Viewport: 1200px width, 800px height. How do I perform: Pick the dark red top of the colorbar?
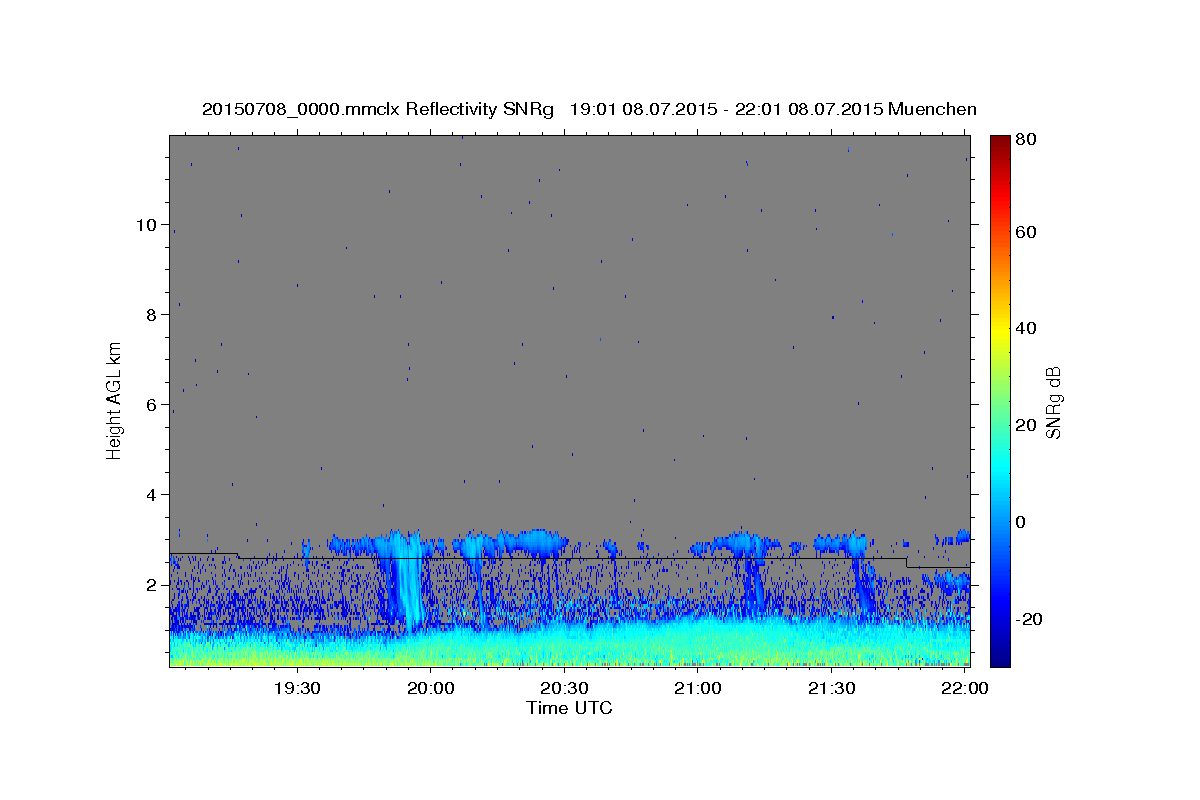pyautogui.click(x=1000, y=142)
